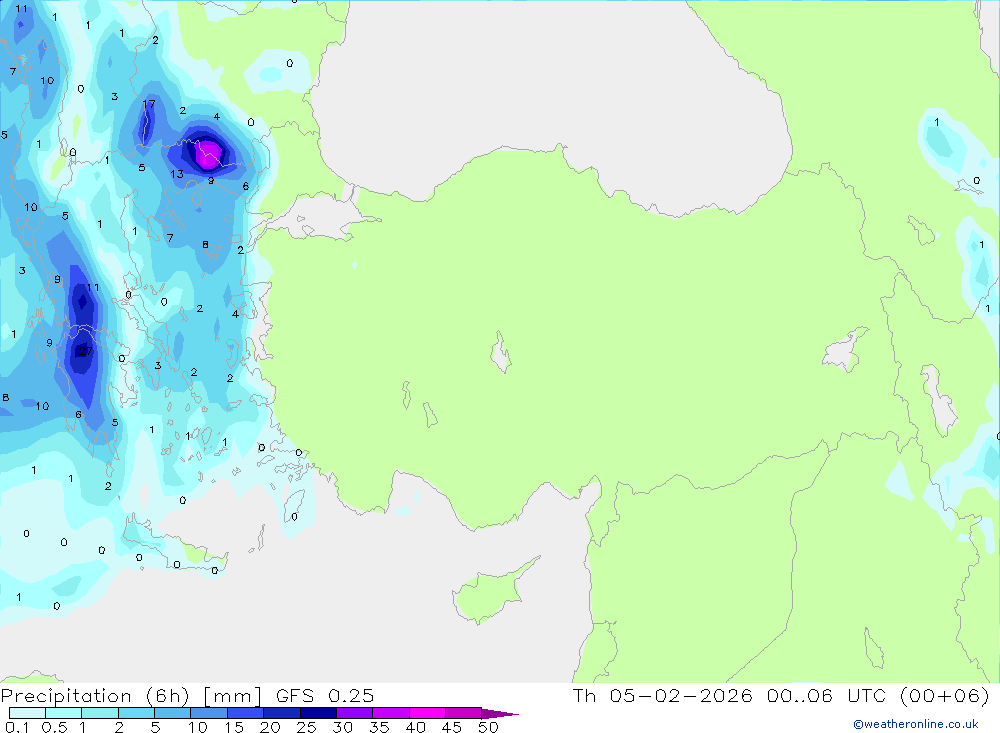Select the 35–40 mm legend color swatch

[391, 713]
